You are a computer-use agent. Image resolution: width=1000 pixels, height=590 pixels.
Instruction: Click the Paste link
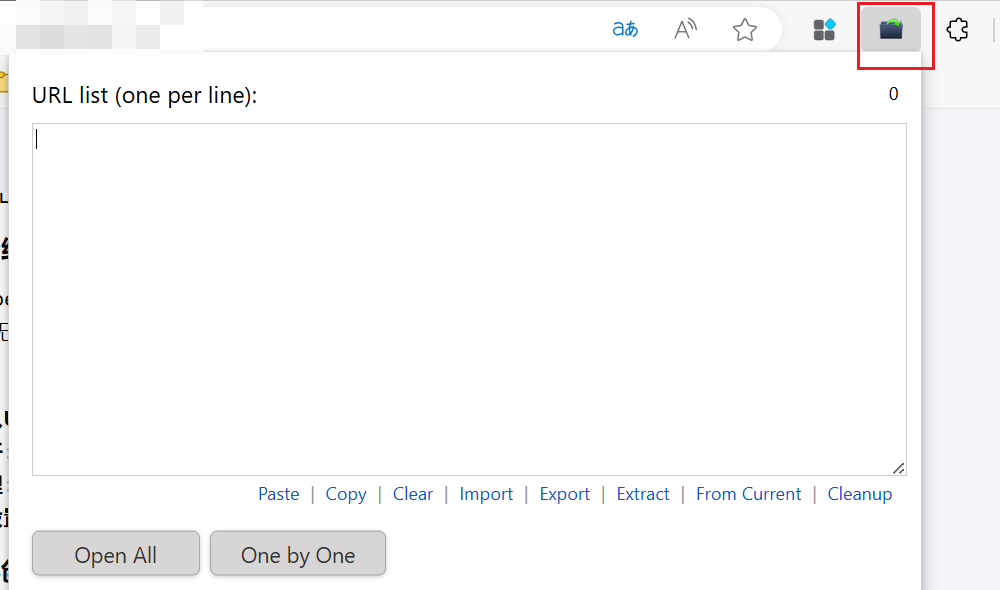point(278,494)
